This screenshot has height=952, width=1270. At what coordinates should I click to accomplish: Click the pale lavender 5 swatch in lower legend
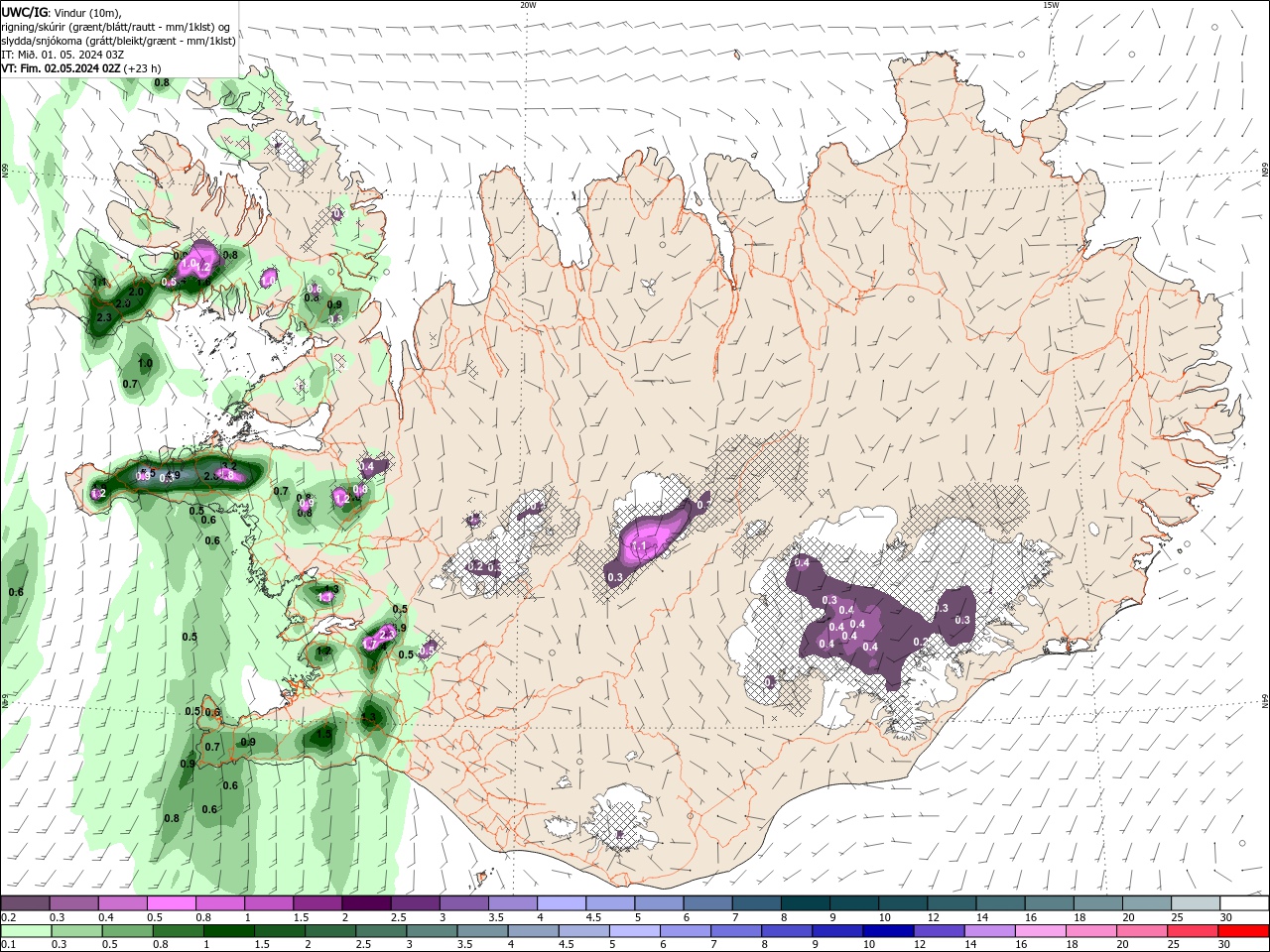pyautogui.click(x=634, y=931)
